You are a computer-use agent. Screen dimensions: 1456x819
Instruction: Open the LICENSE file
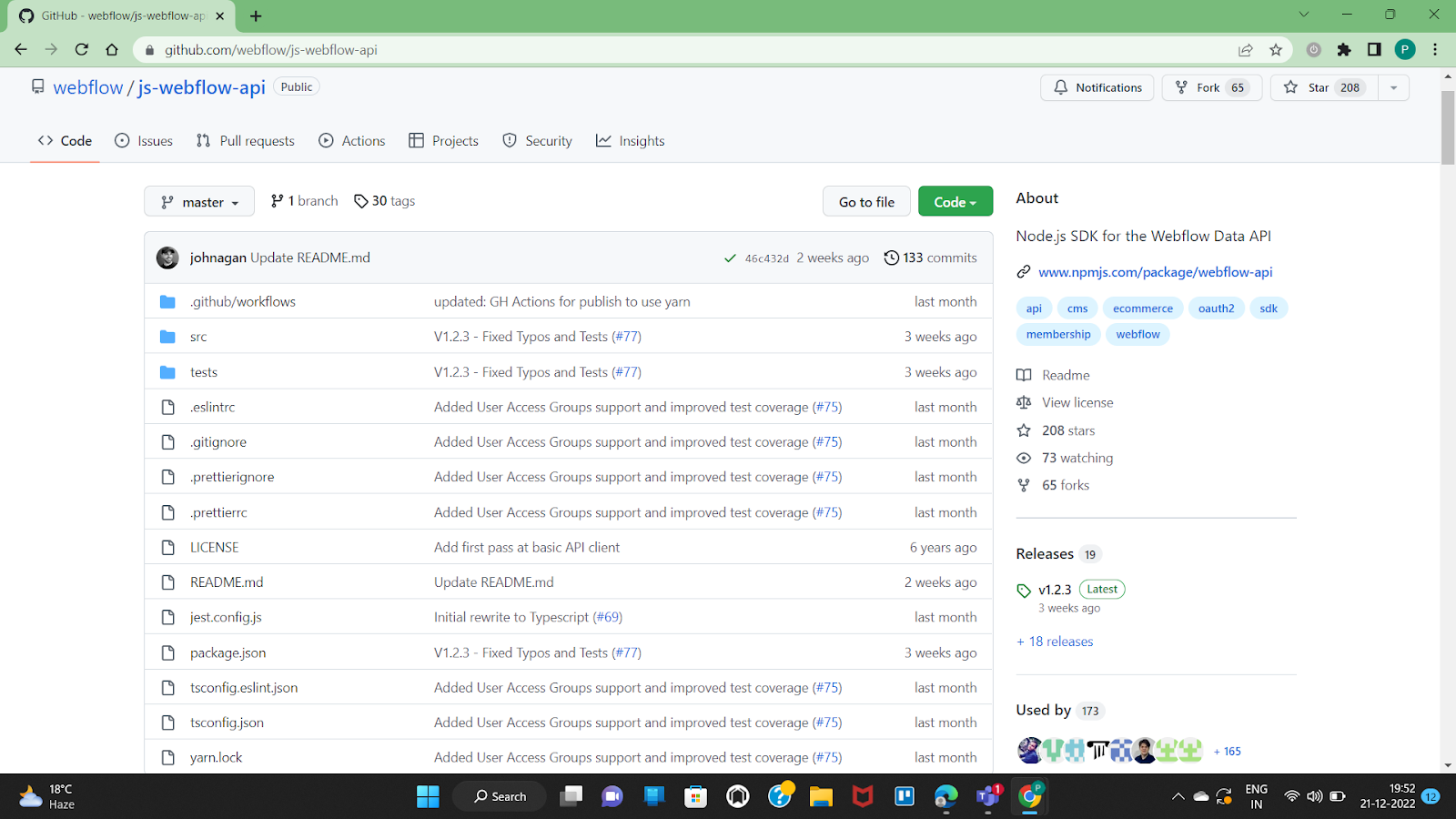215,547
